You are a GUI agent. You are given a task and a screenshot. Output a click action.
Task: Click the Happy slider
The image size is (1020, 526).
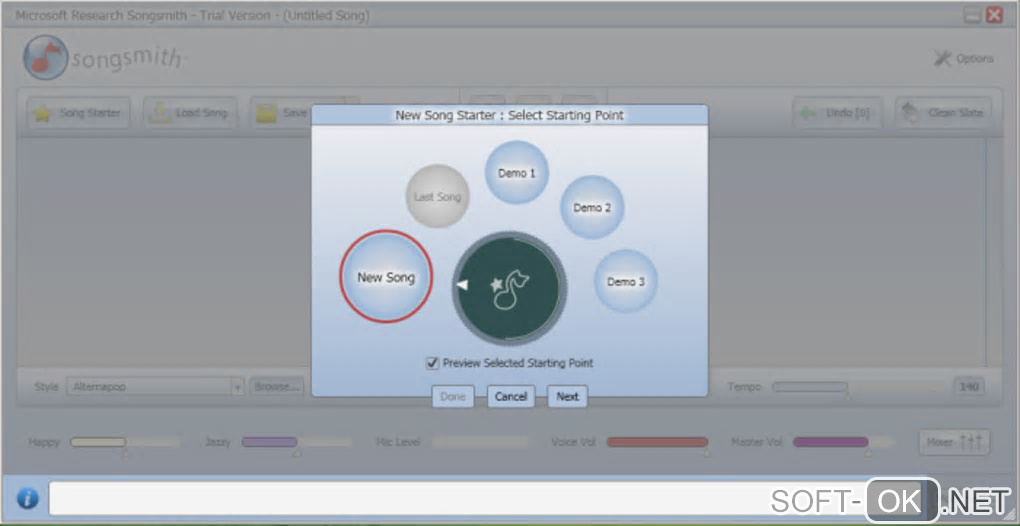coord(125,443)
